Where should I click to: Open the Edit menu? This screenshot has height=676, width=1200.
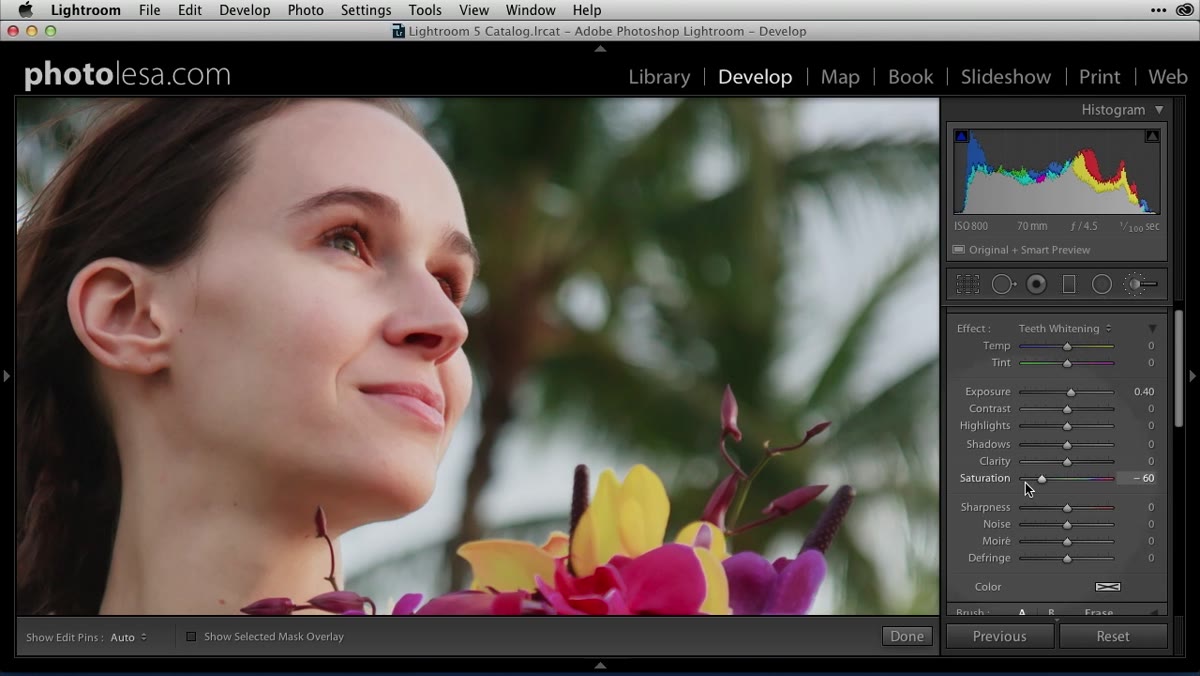pos(190,10)
